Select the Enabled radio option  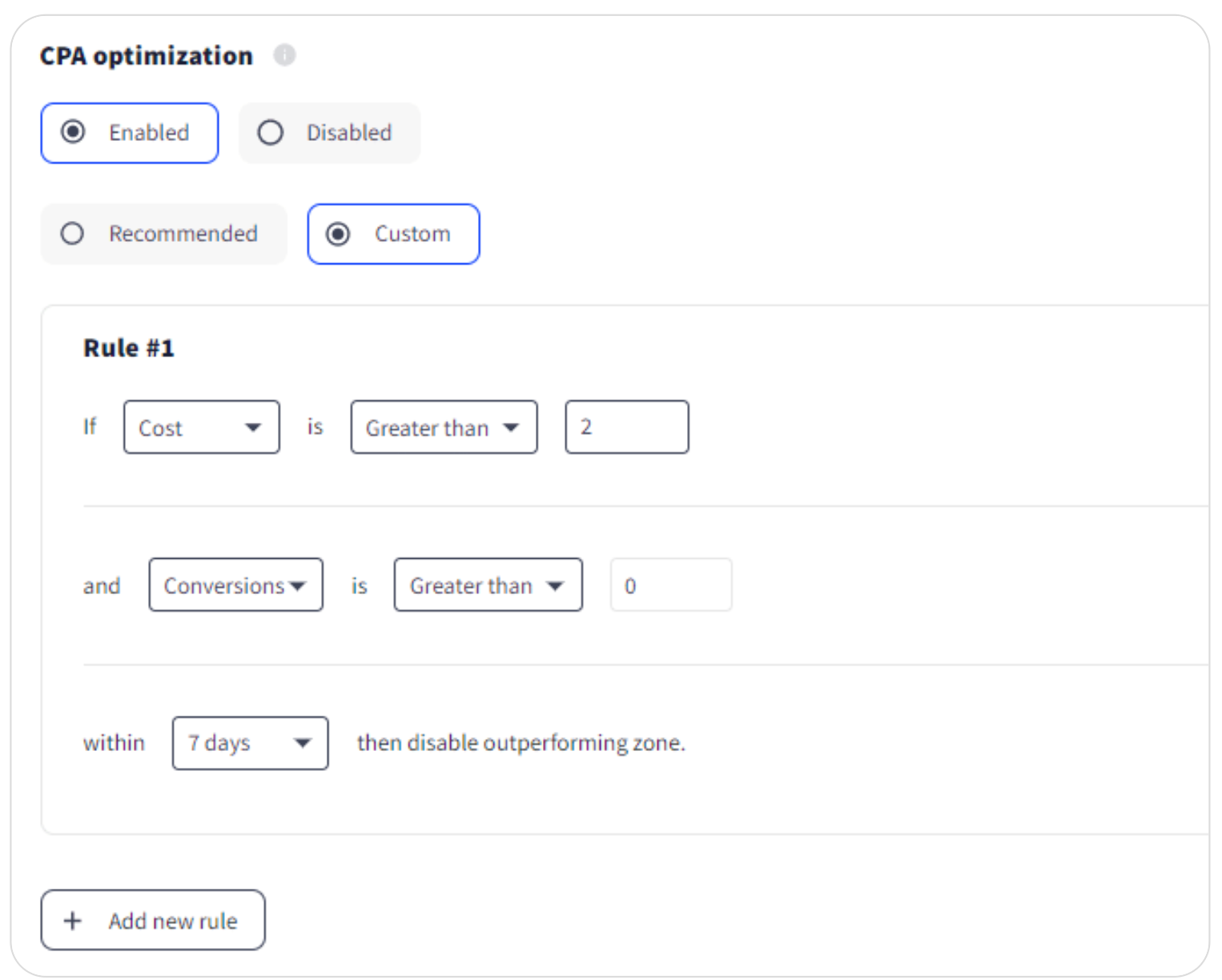pos(74,132)
